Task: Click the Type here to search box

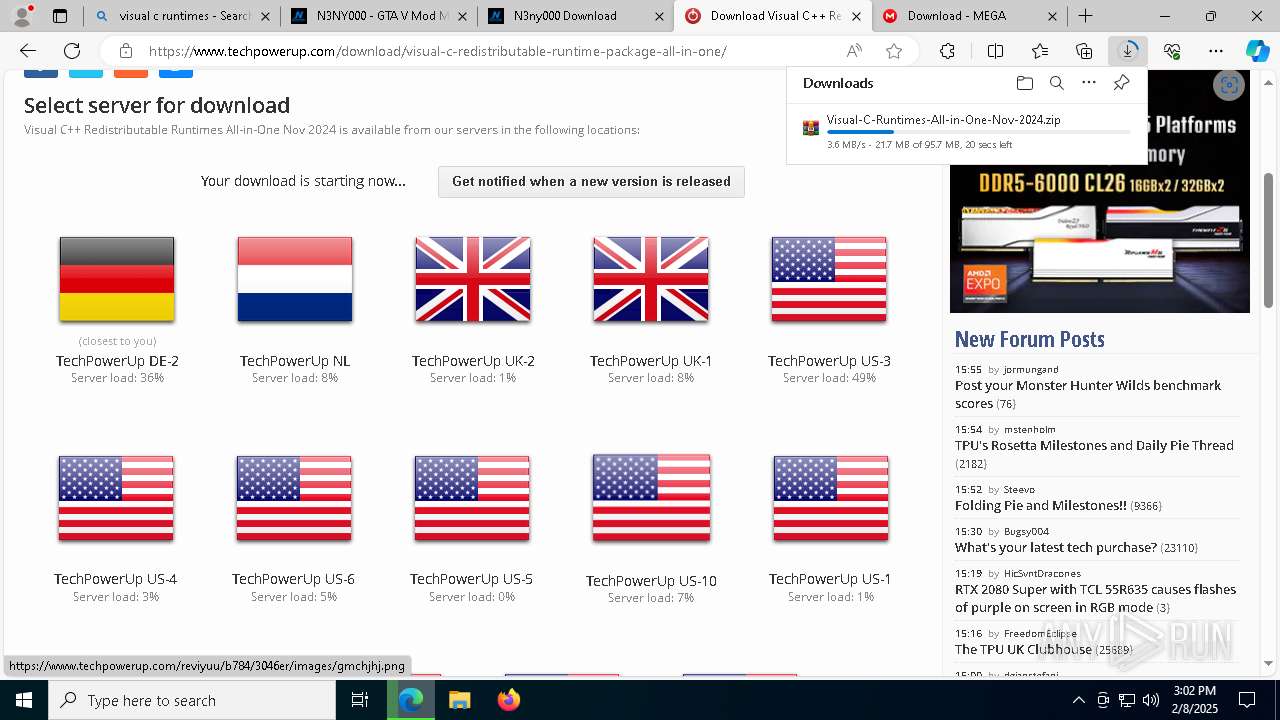Action: (x=192, y=700)
